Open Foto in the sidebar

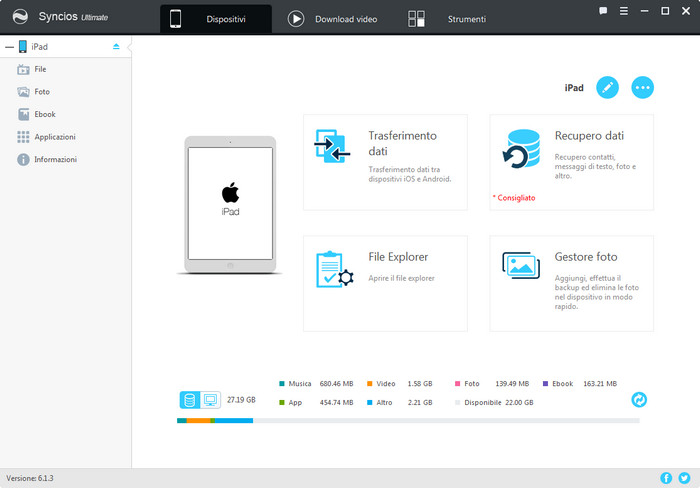pyautogui.click(x=66, y=92)
